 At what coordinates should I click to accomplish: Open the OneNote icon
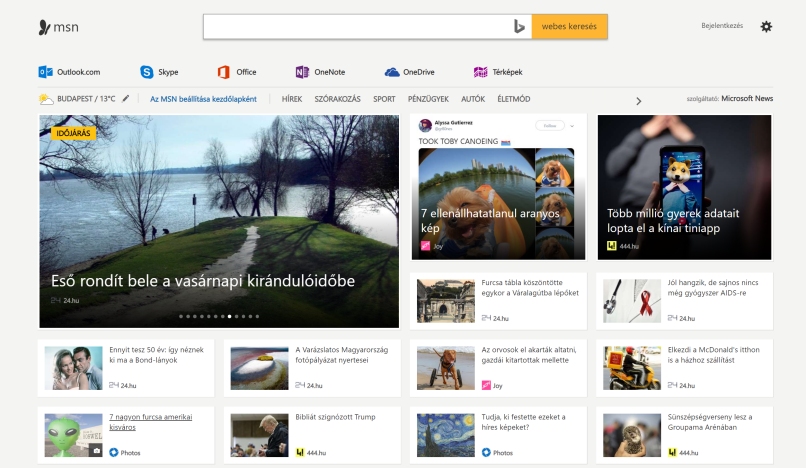click(x=302, y=72)
